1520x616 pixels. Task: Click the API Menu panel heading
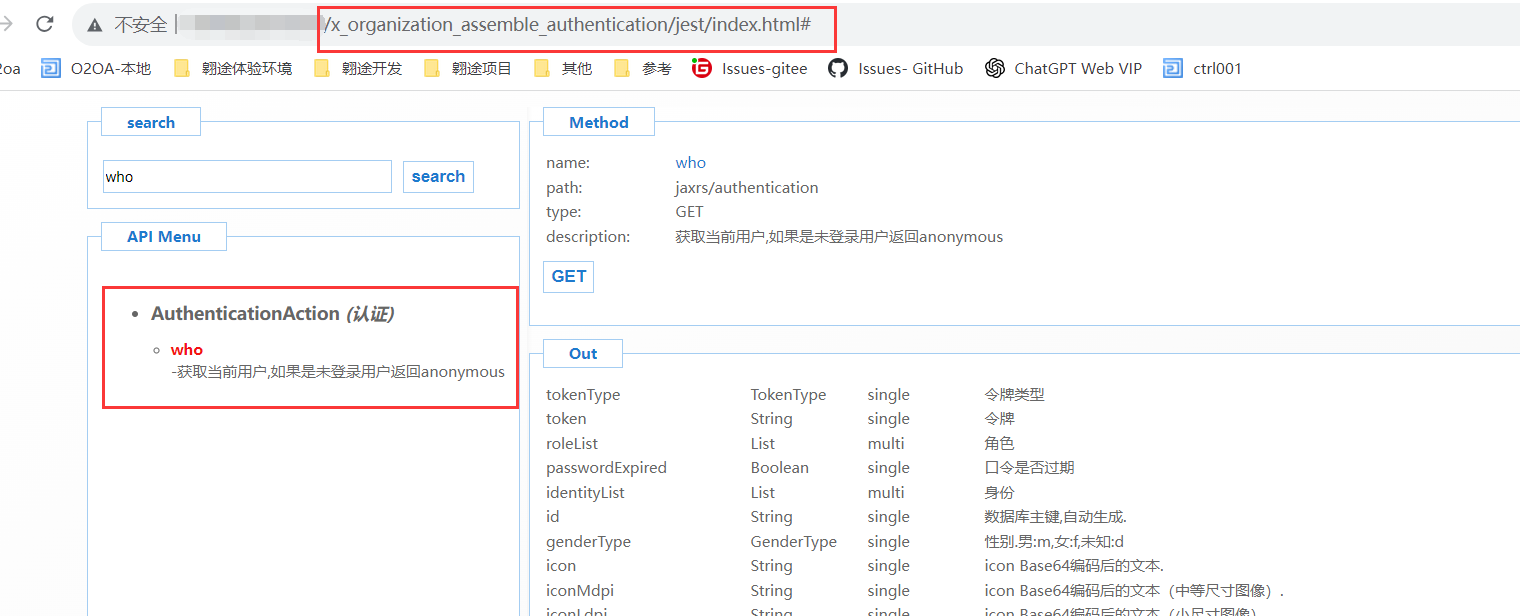coord(164,237)
